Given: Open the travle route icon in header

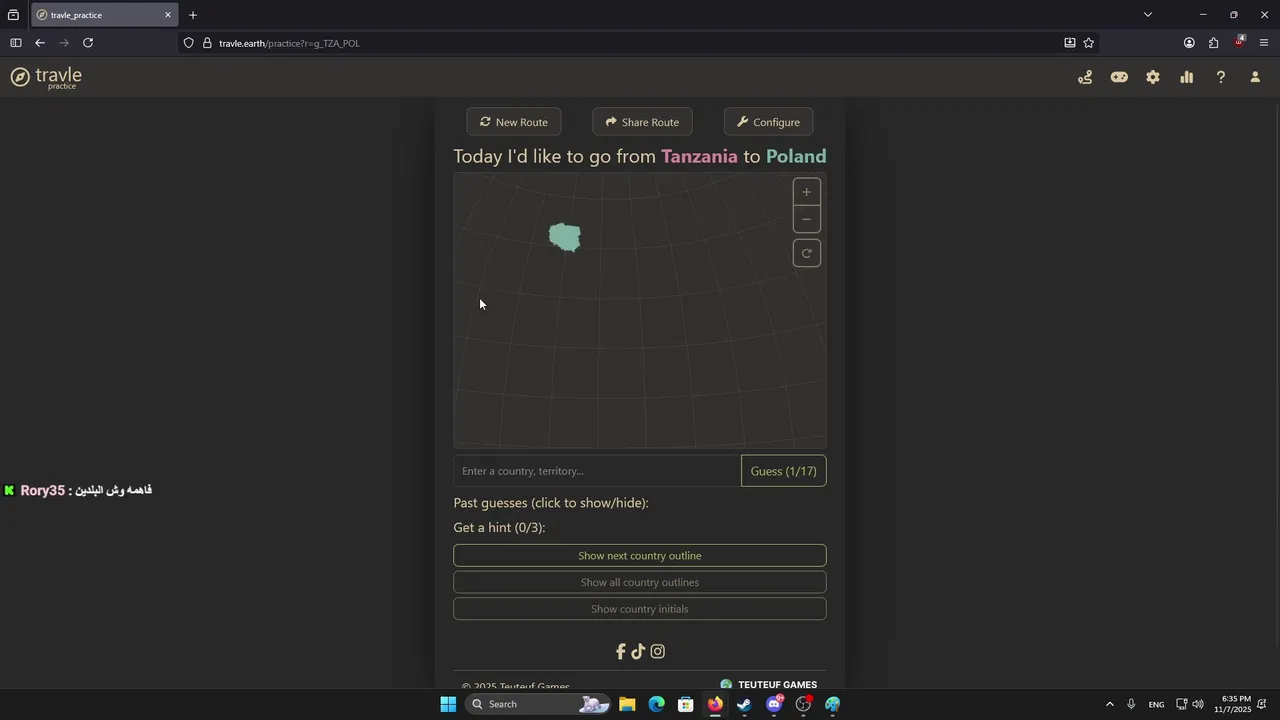Looking at the screenshot, I should 1085,77.
